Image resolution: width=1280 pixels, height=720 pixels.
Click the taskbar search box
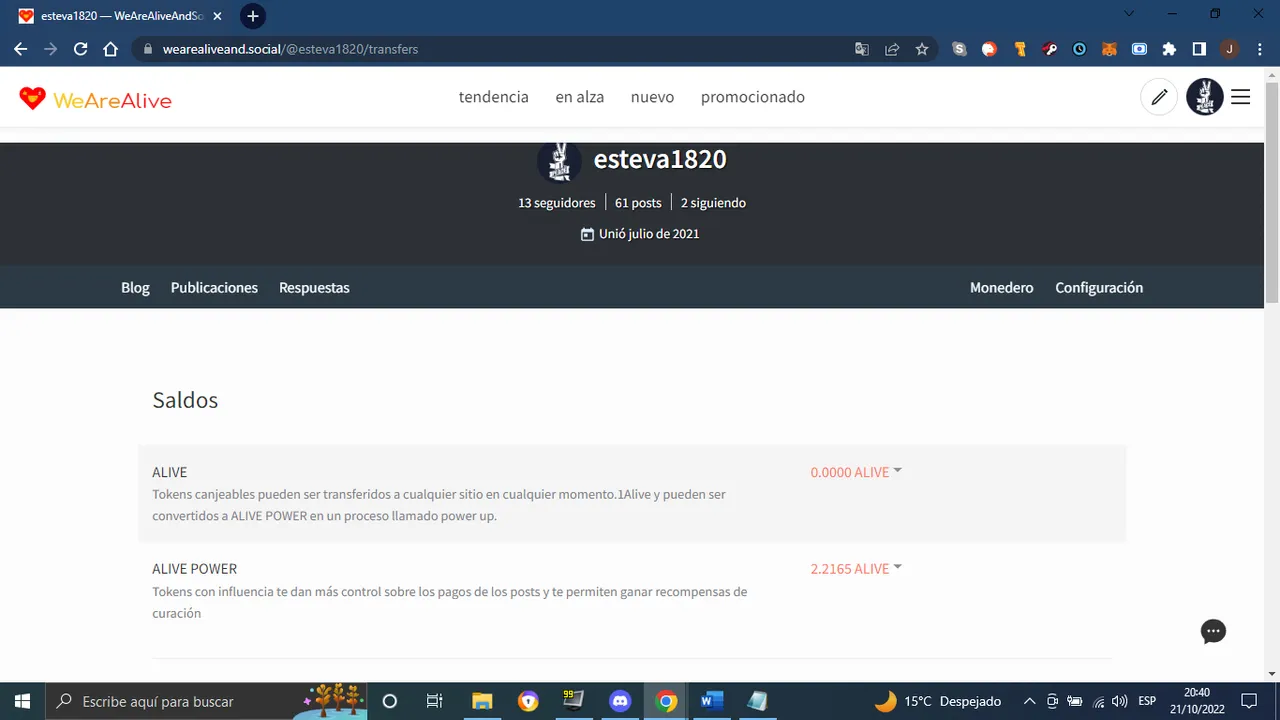point(206,701)
